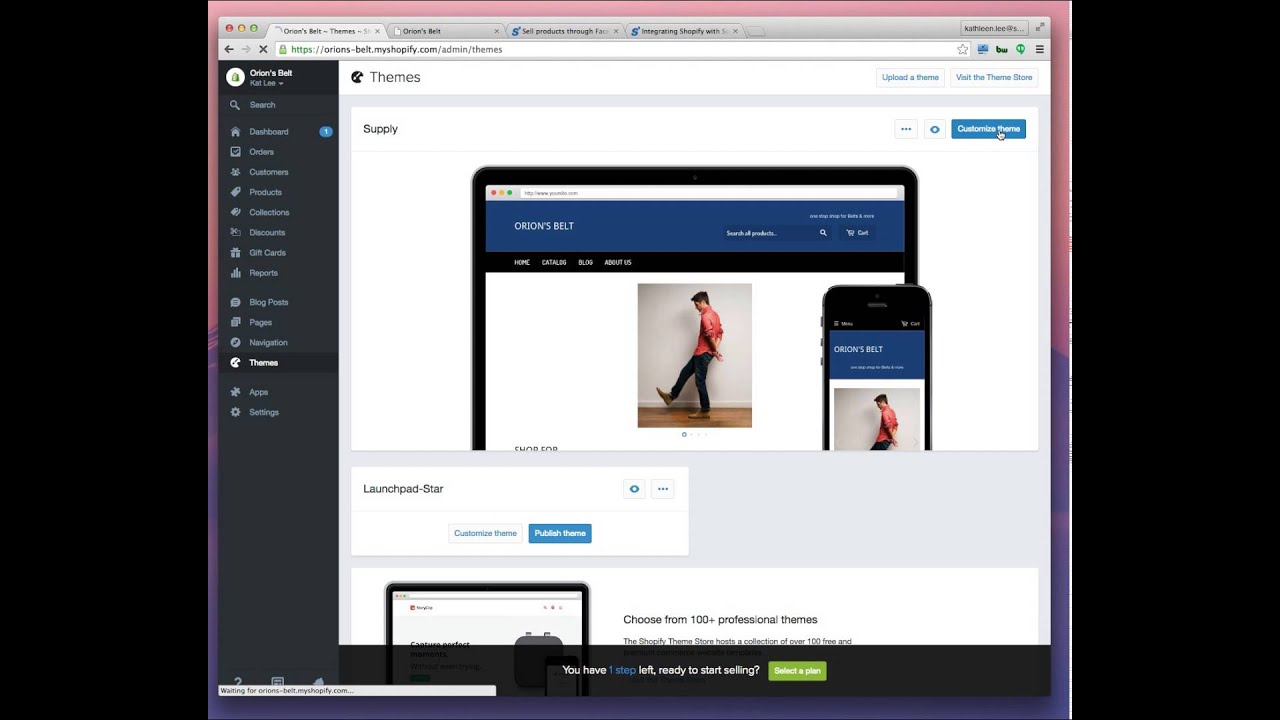Open the Kat Lee account dropdown
Image resolution: width=1280 pixels, height=720 pixels.
266,83
